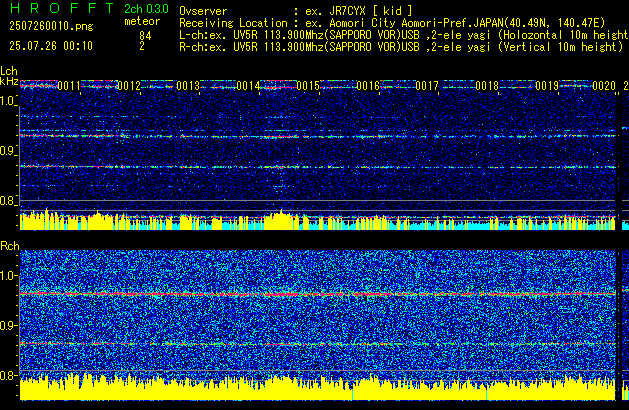This screenshot has width=629, height=410.
Task: Click the Lch channel label
Action: [x=9, y=71]
